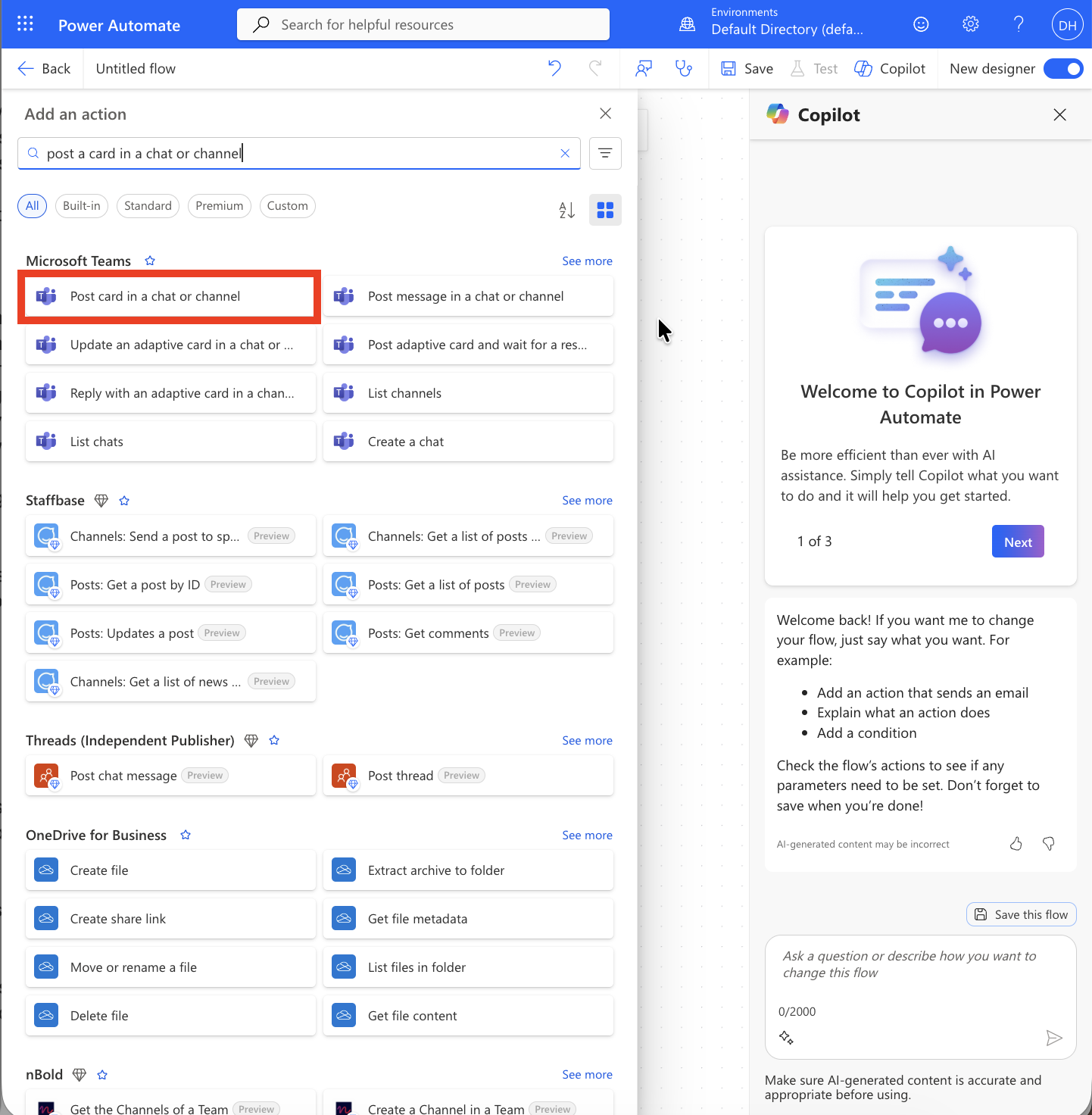Turn off the New designer toggle

pos(1063,69)
